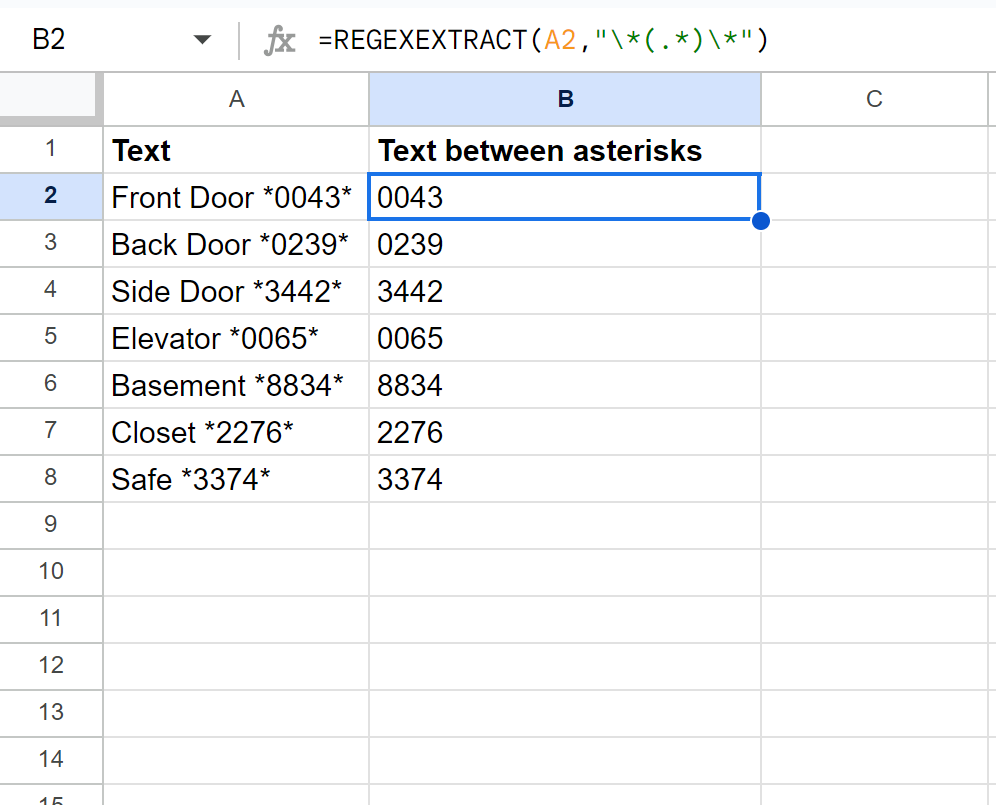996x805 pixels.
Task: Select row 10 header
Action: pos(51,572)
